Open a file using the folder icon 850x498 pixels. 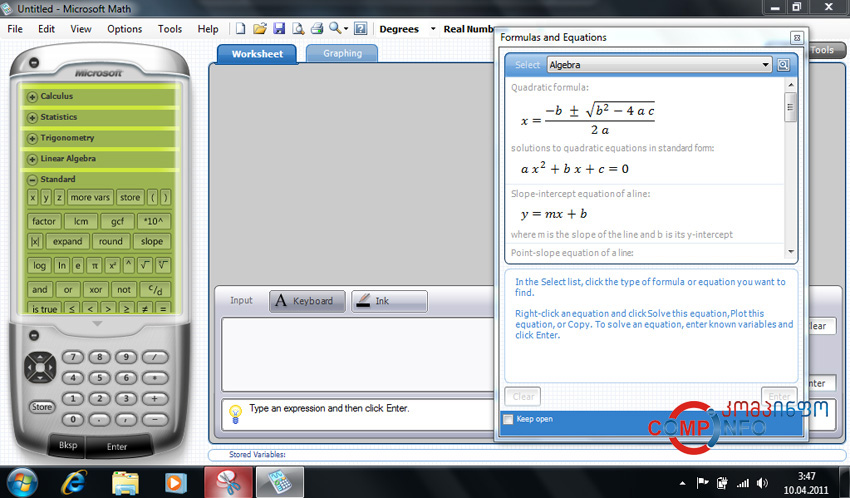(260, 29)
